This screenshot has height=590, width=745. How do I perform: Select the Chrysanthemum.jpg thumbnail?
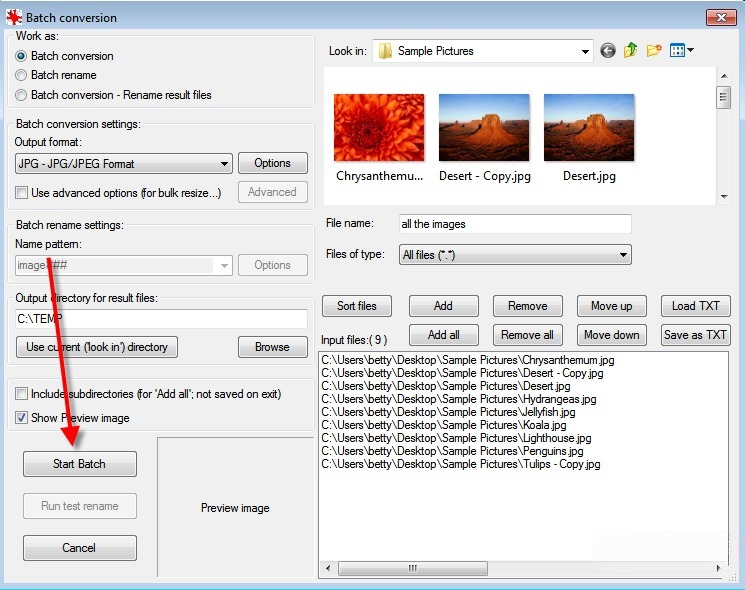tap(379, 129)
